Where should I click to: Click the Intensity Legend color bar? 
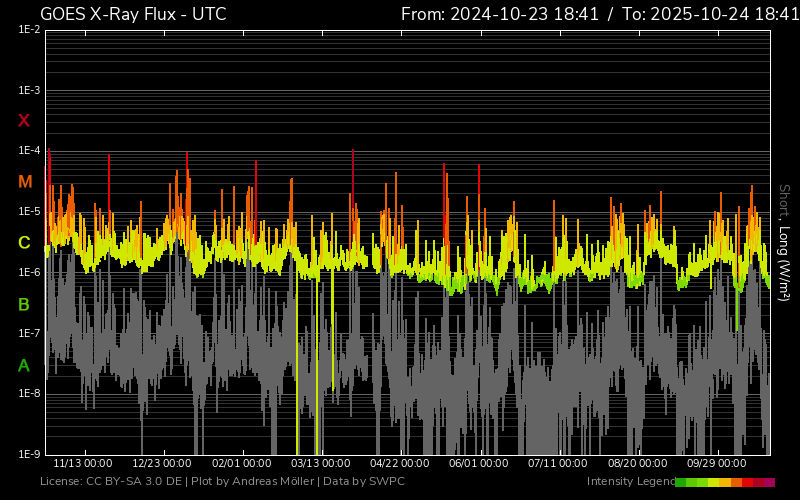[x=725, y=482]
